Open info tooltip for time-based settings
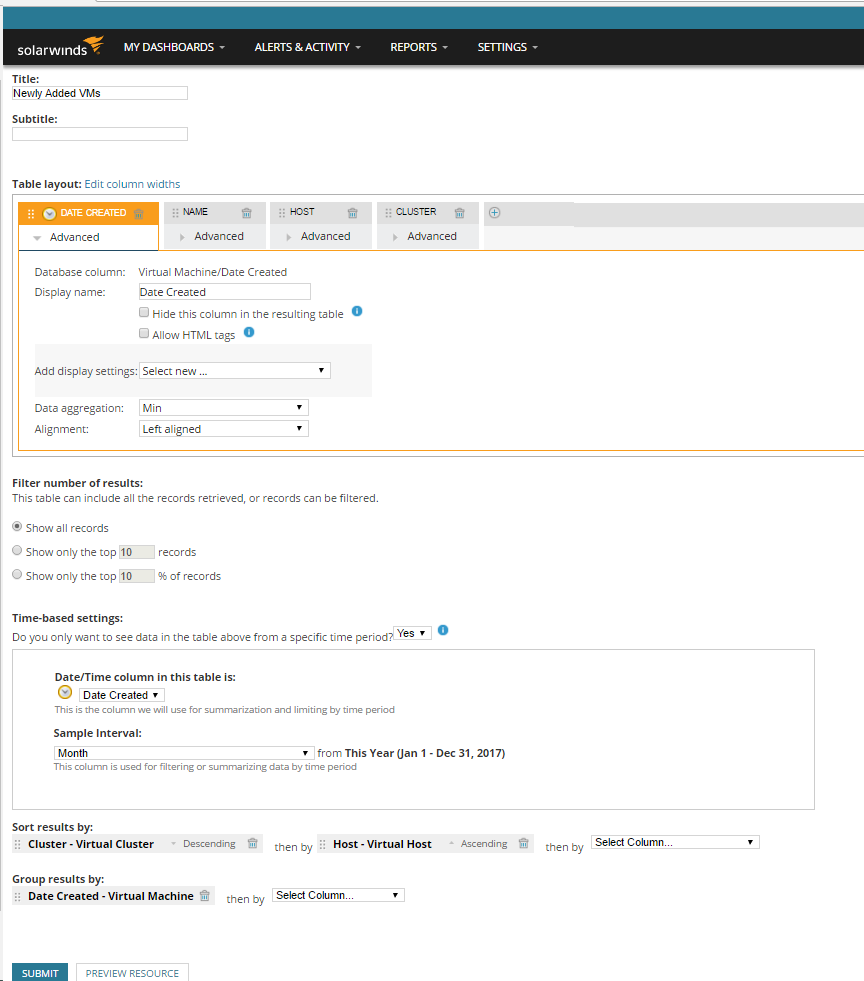Viewport: 864px width, 981px height. pyautogui.click(x=443, y=630)
